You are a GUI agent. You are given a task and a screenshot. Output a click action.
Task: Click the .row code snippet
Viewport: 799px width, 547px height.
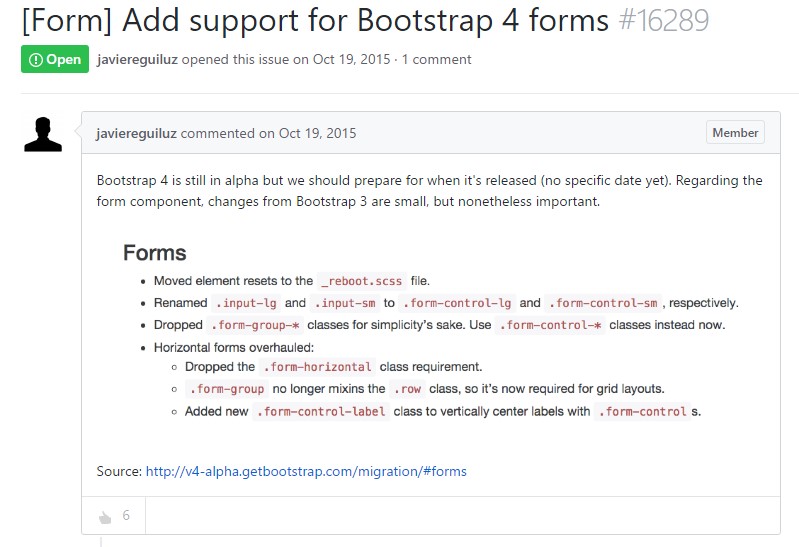[x=407, y=388]
